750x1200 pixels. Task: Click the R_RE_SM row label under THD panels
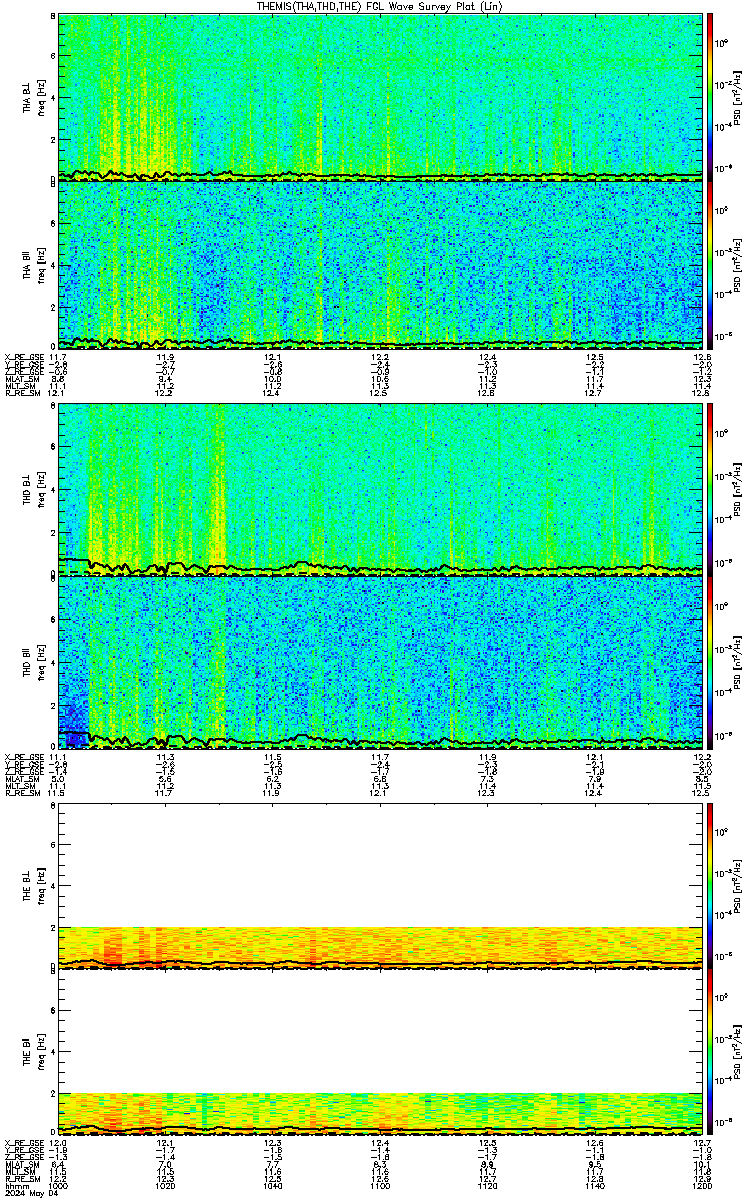click(x=19, y=793)
